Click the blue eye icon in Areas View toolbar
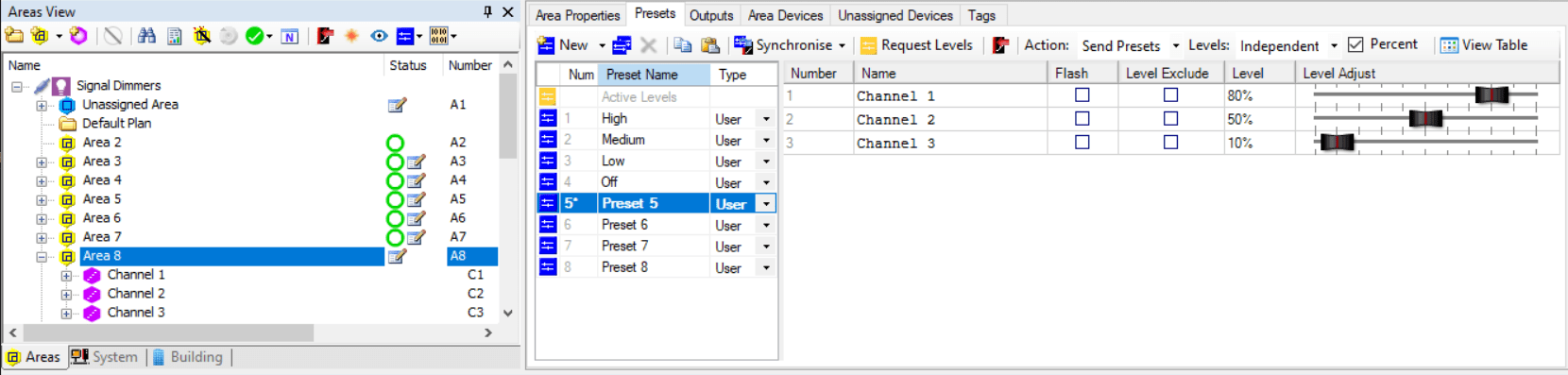The height and width of the screenshot is (375, 1568). 379,36
